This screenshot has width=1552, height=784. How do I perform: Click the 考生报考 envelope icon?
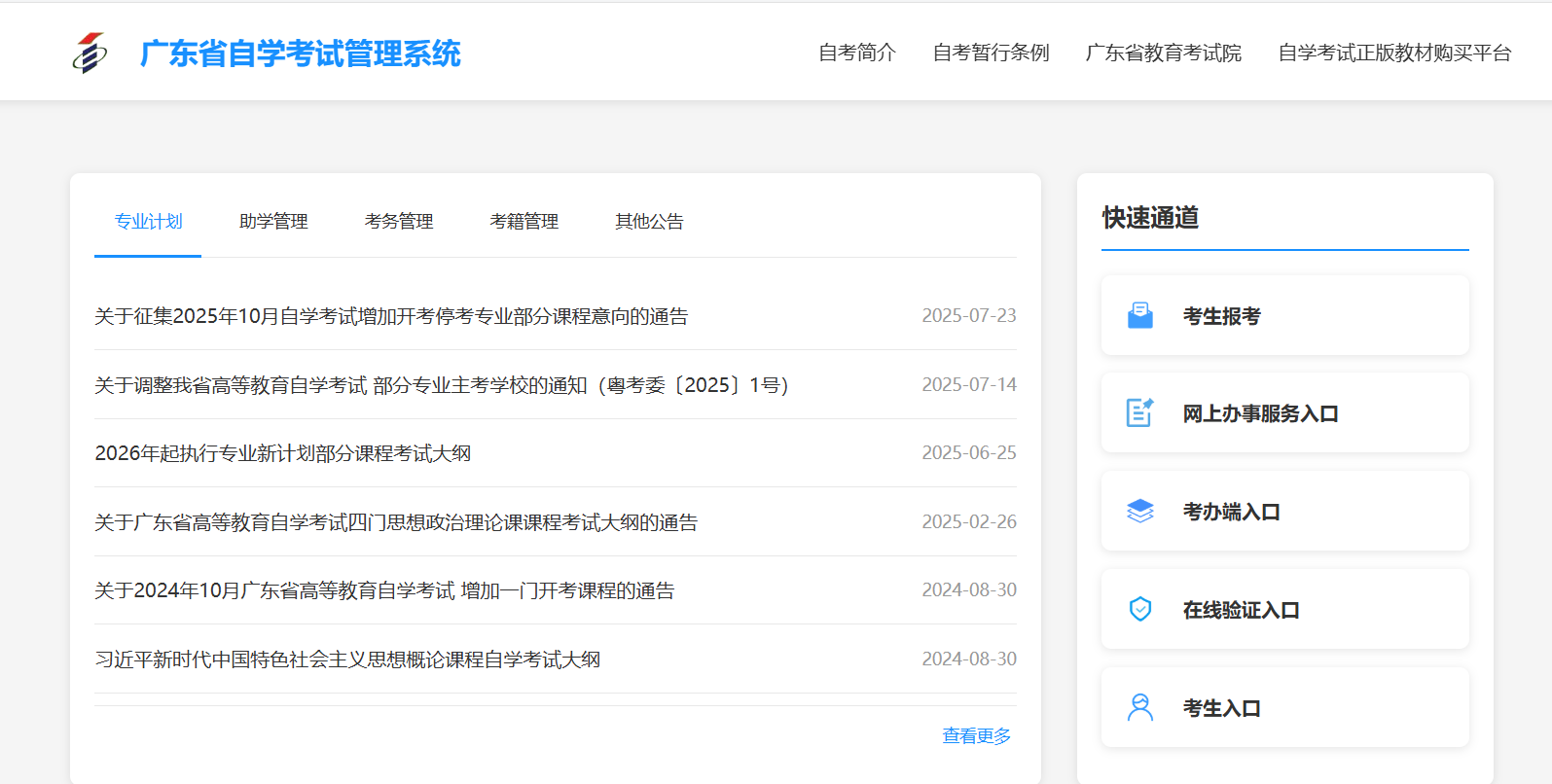click(x=1139, y=315)
